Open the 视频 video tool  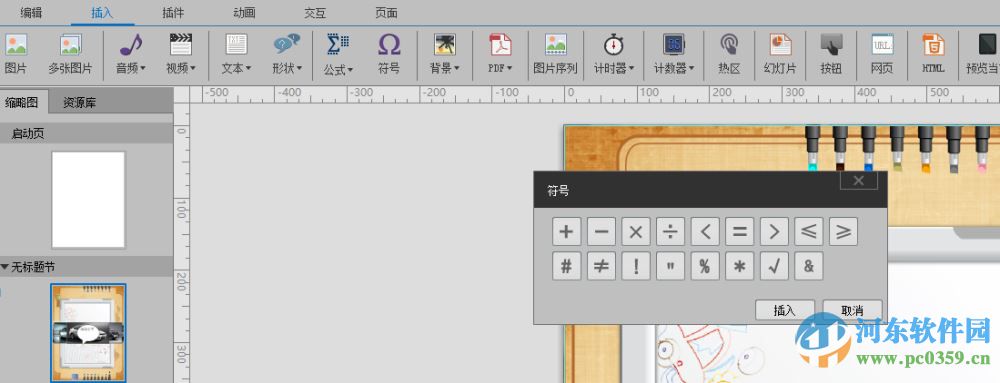click(x=181, y=54)
